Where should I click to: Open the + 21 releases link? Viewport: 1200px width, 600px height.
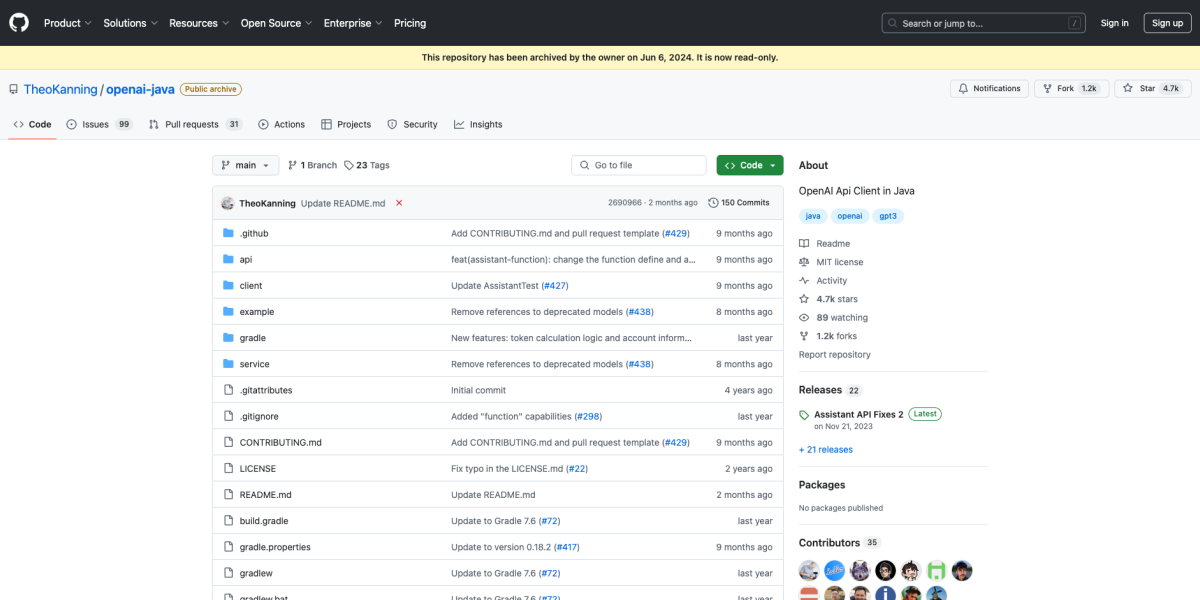824,449
